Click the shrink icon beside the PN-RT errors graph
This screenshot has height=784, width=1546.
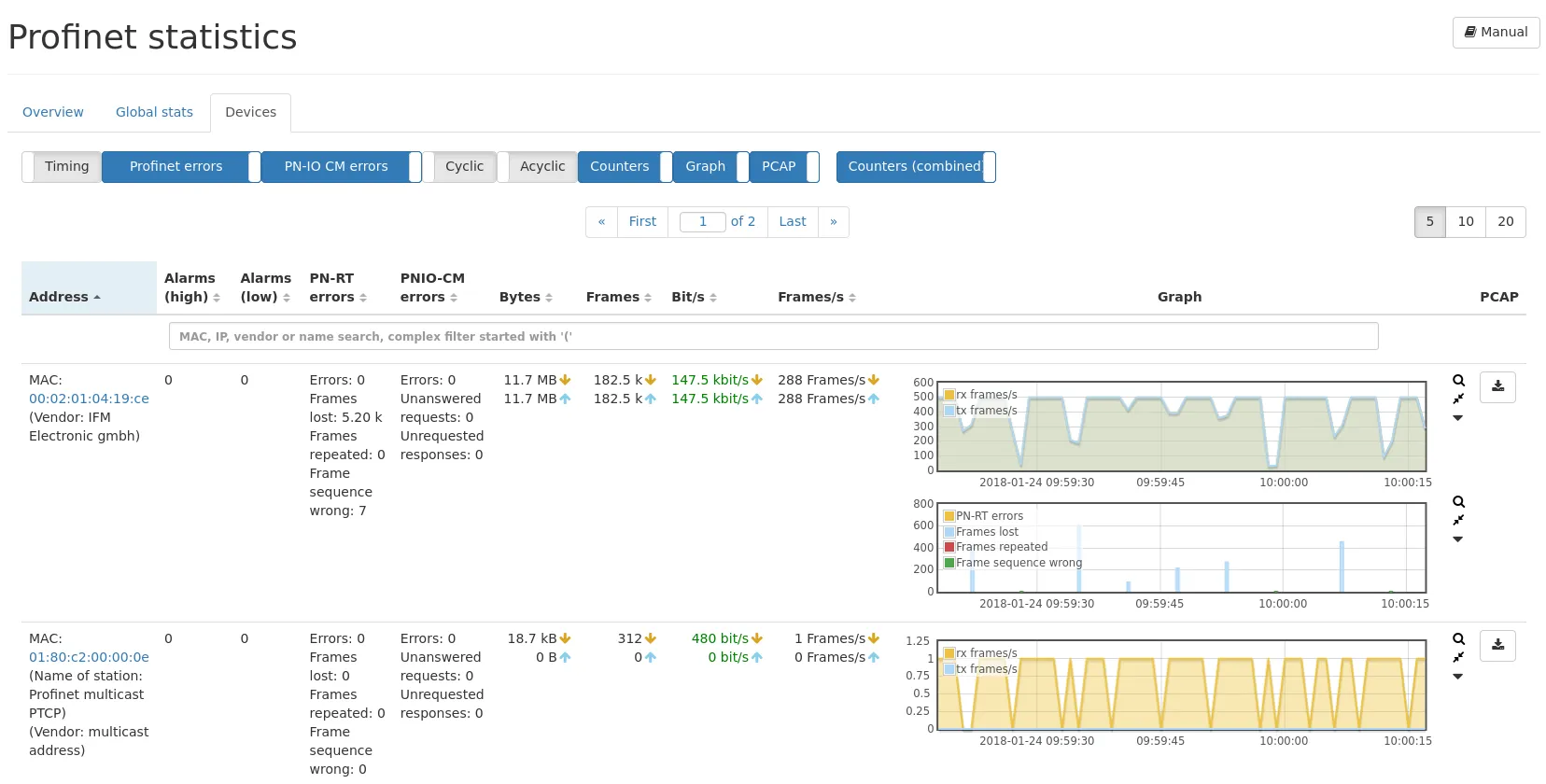click(x=1458, y=521)
